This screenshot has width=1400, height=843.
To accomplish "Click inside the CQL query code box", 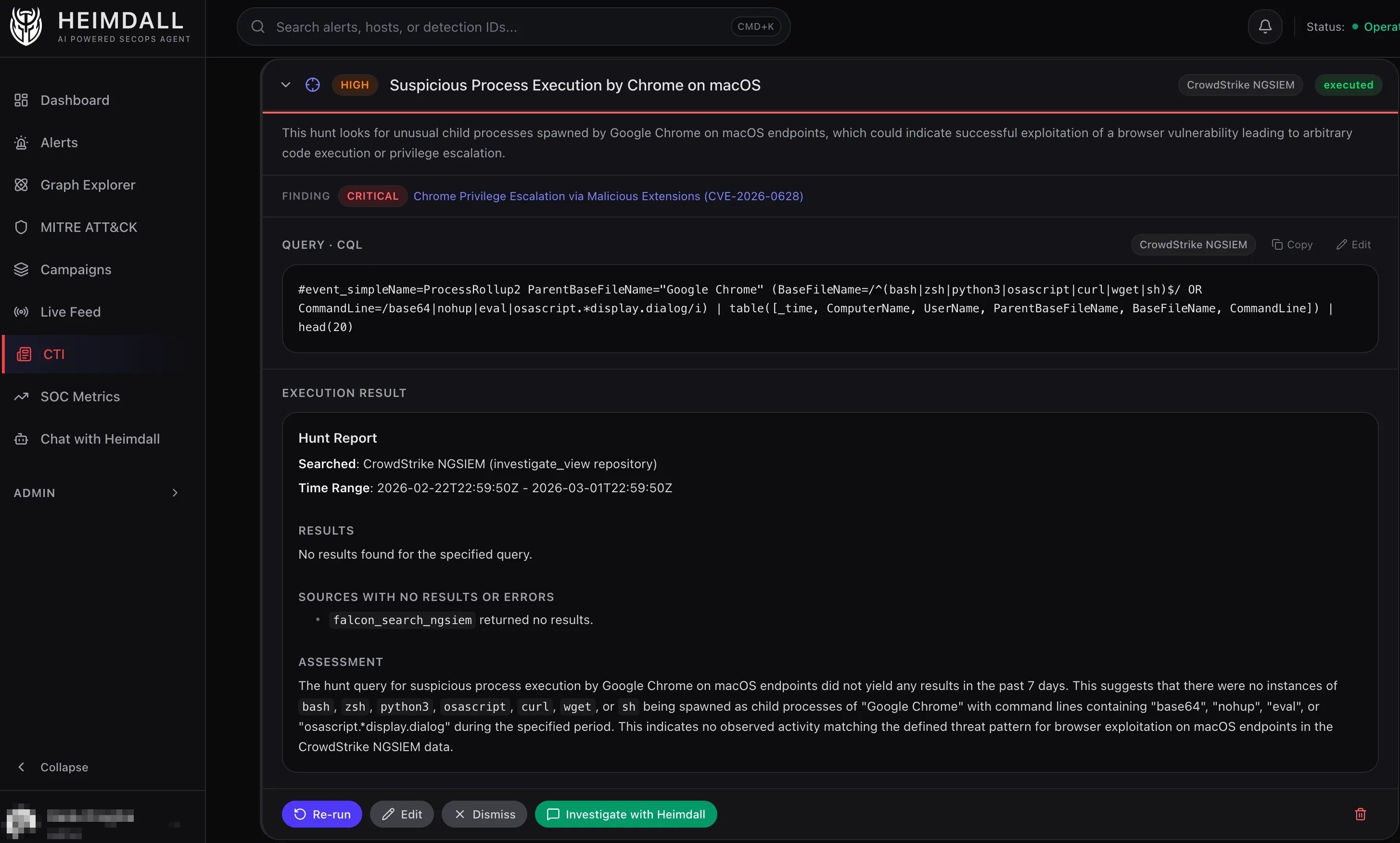I will pyautogui.click(x=830, y=308).
